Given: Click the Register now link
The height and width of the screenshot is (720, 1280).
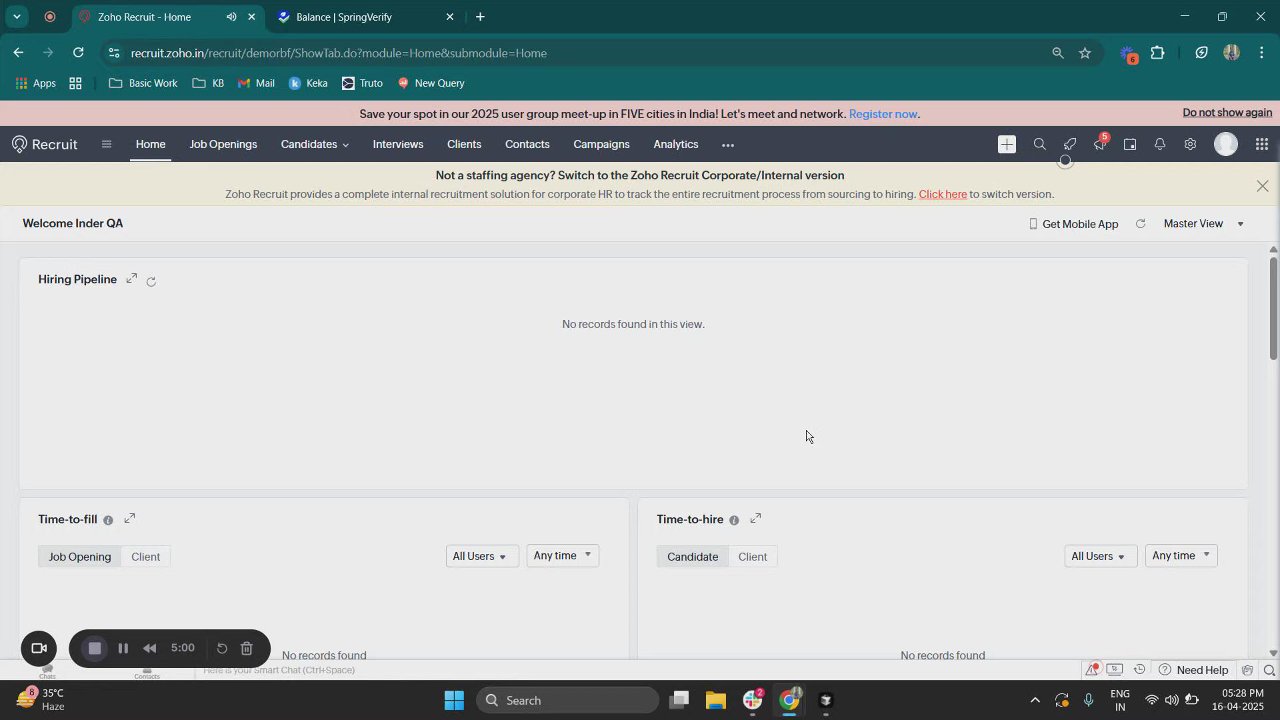Looking at the screenshot, I should coord(883,114).
